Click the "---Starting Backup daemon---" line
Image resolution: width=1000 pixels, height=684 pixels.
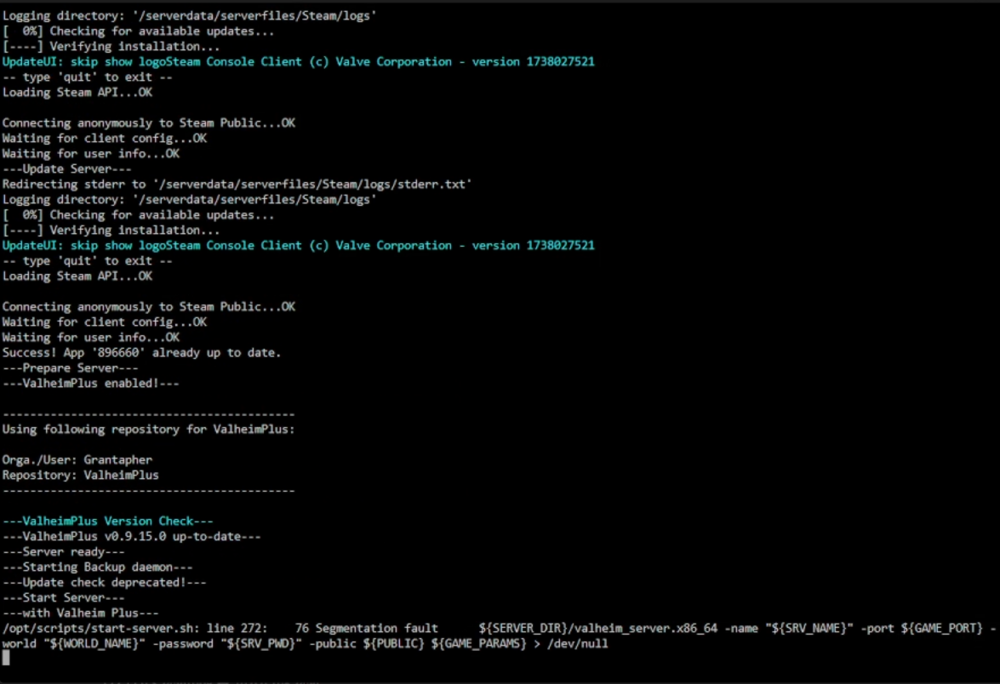98,567
